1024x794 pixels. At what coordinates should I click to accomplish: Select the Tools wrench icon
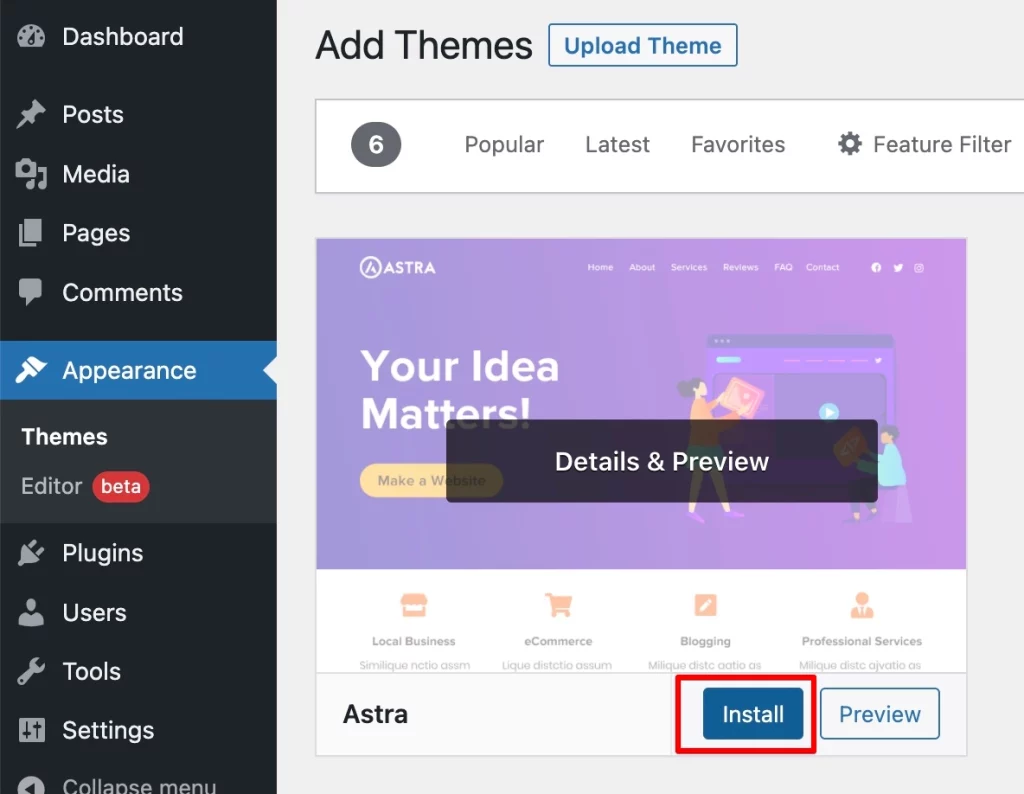(x=30, y=671)
